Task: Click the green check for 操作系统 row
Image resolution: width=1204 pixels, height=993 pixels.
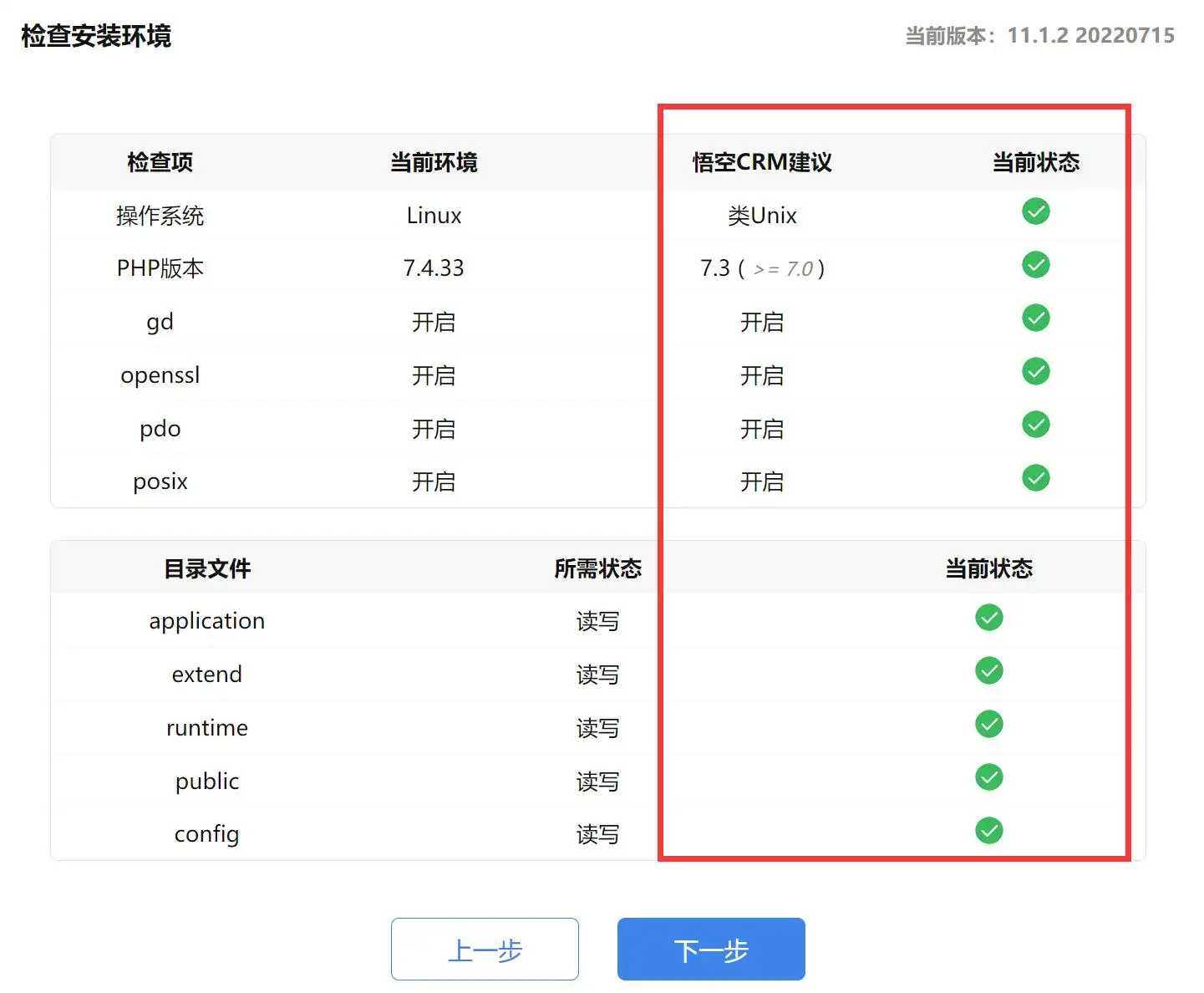Action: [x=1036, y=211]
